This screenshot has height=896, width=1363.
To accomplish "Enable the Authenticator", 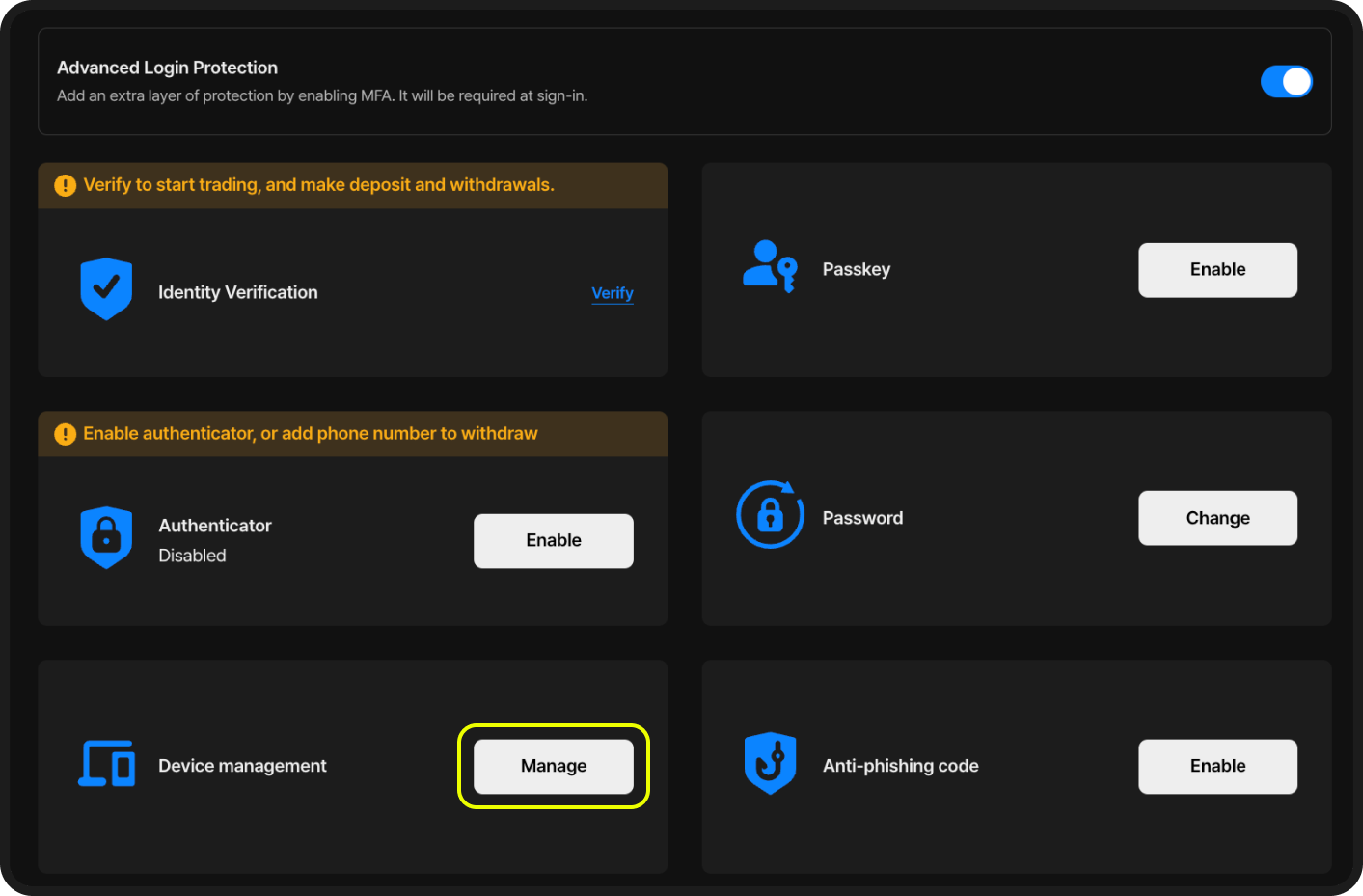I will [x=554, y=541].
